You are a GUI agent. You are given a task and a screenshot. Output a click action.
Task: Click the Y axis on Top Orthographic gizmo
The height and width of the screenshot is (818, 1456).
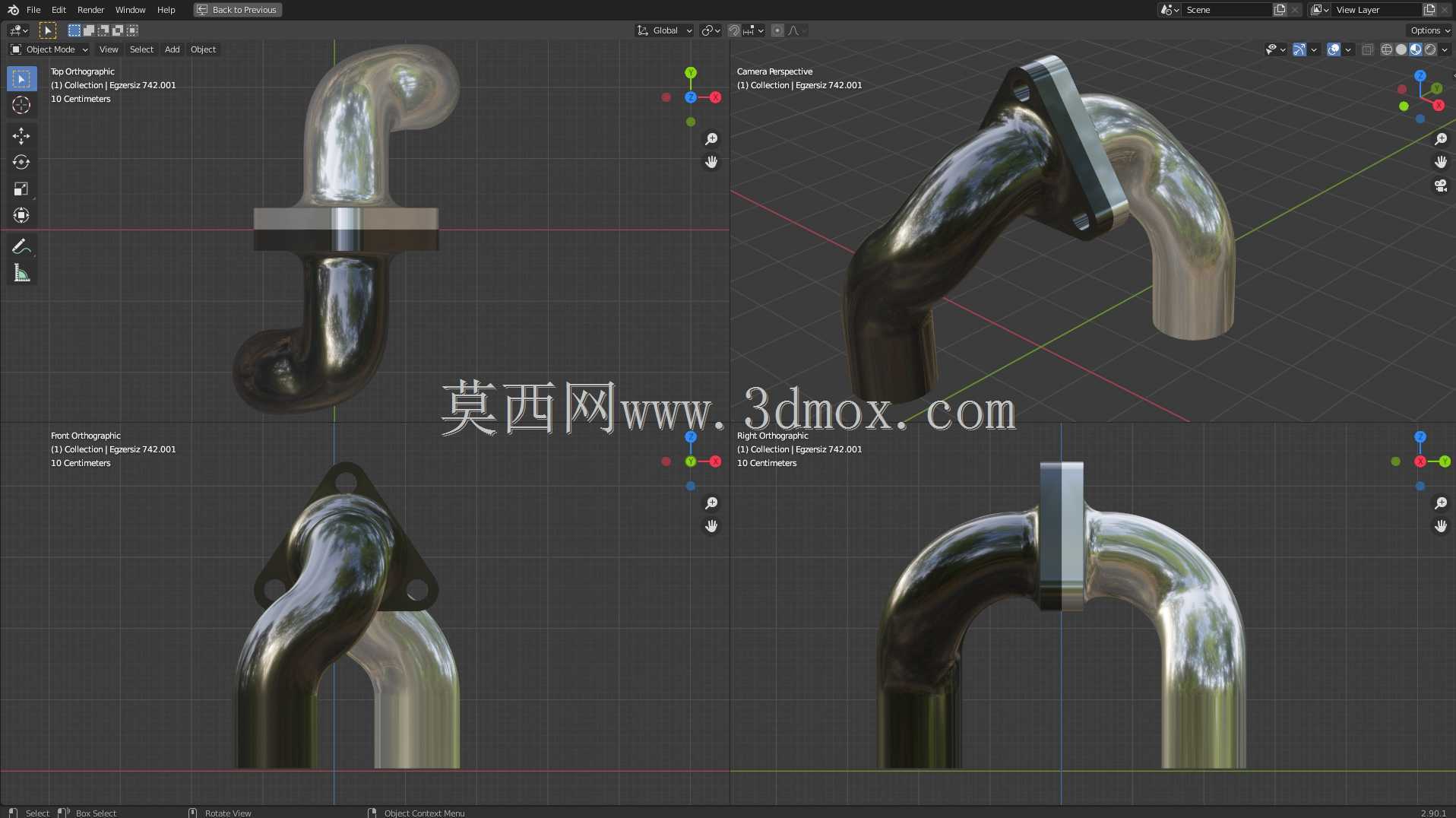[x=691, y=73]
